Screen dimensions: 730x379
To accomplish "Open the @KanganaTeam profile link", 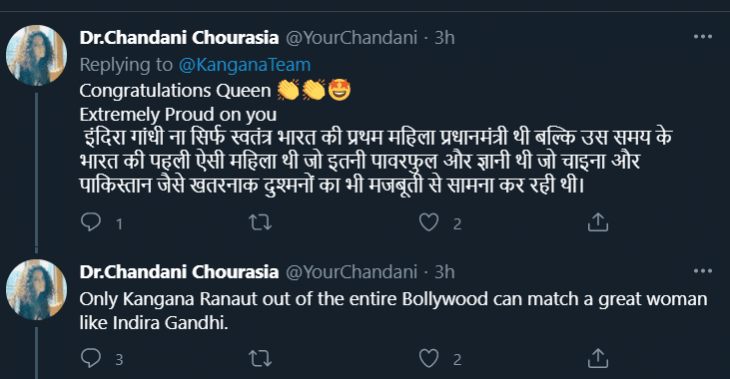I will (x=245, y=65).
